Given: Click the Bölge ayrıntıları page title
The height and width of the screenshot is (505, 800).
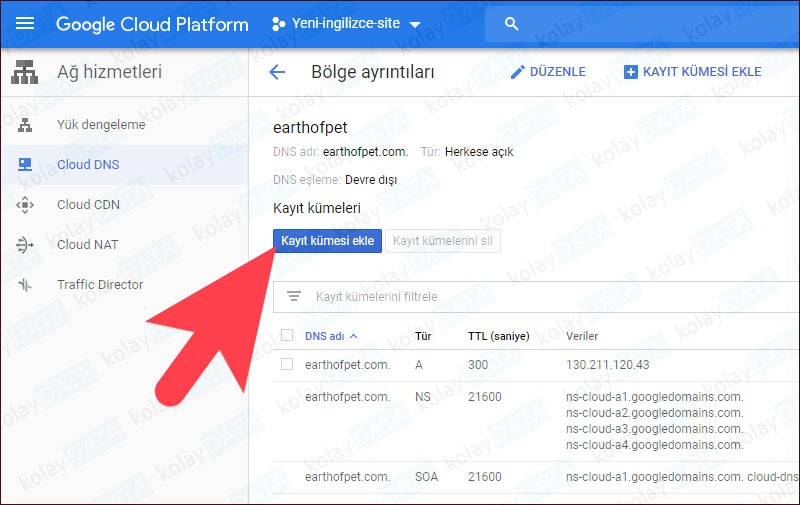Looking at the screenshot, I should 373,72.
